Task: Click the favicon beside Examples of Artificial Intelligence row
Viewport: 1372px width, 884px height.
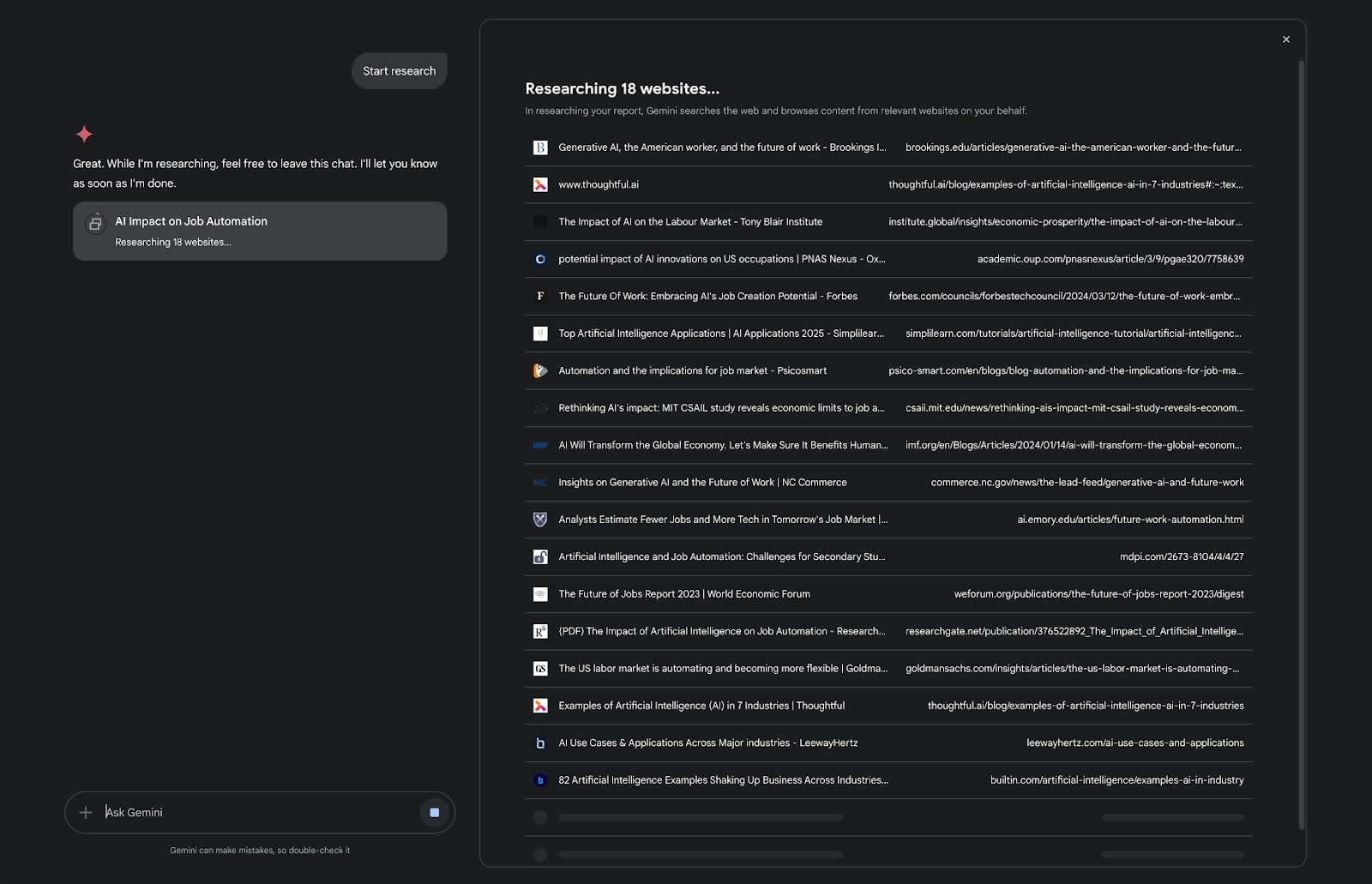Action: 540,707
